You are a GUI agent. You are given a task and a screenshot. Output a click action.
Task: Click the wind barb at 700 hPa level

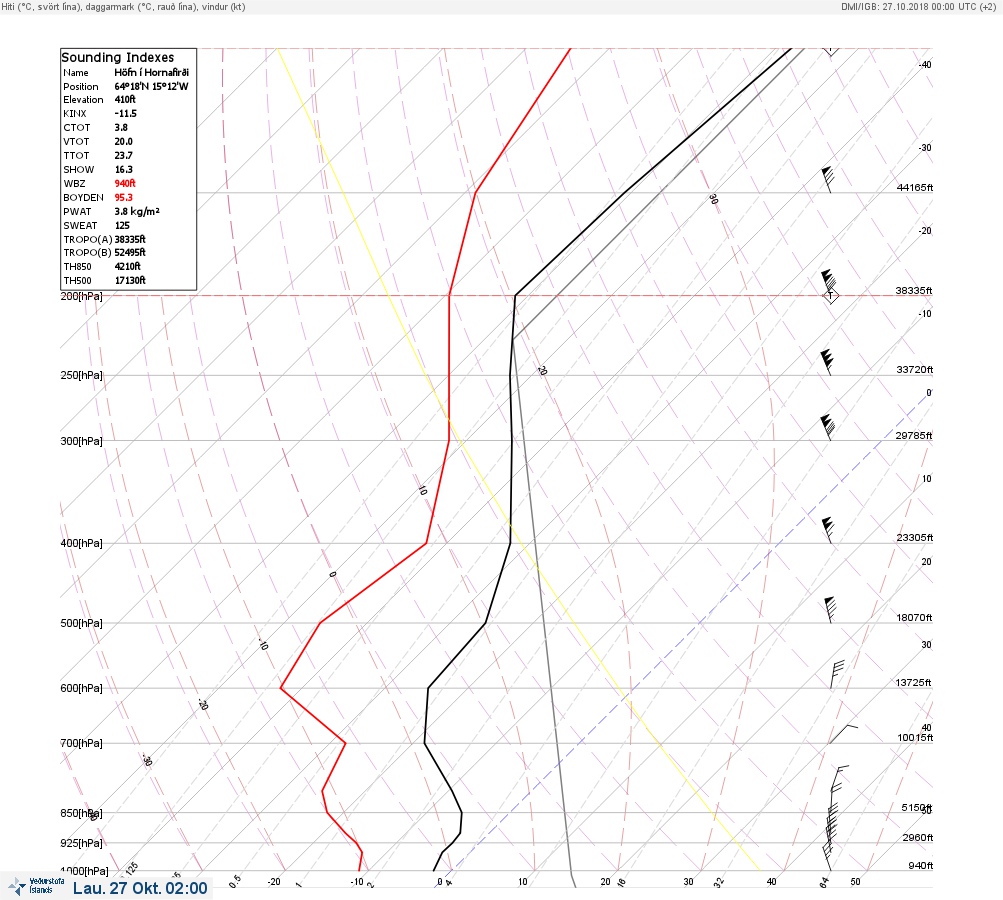click(843, 734)
